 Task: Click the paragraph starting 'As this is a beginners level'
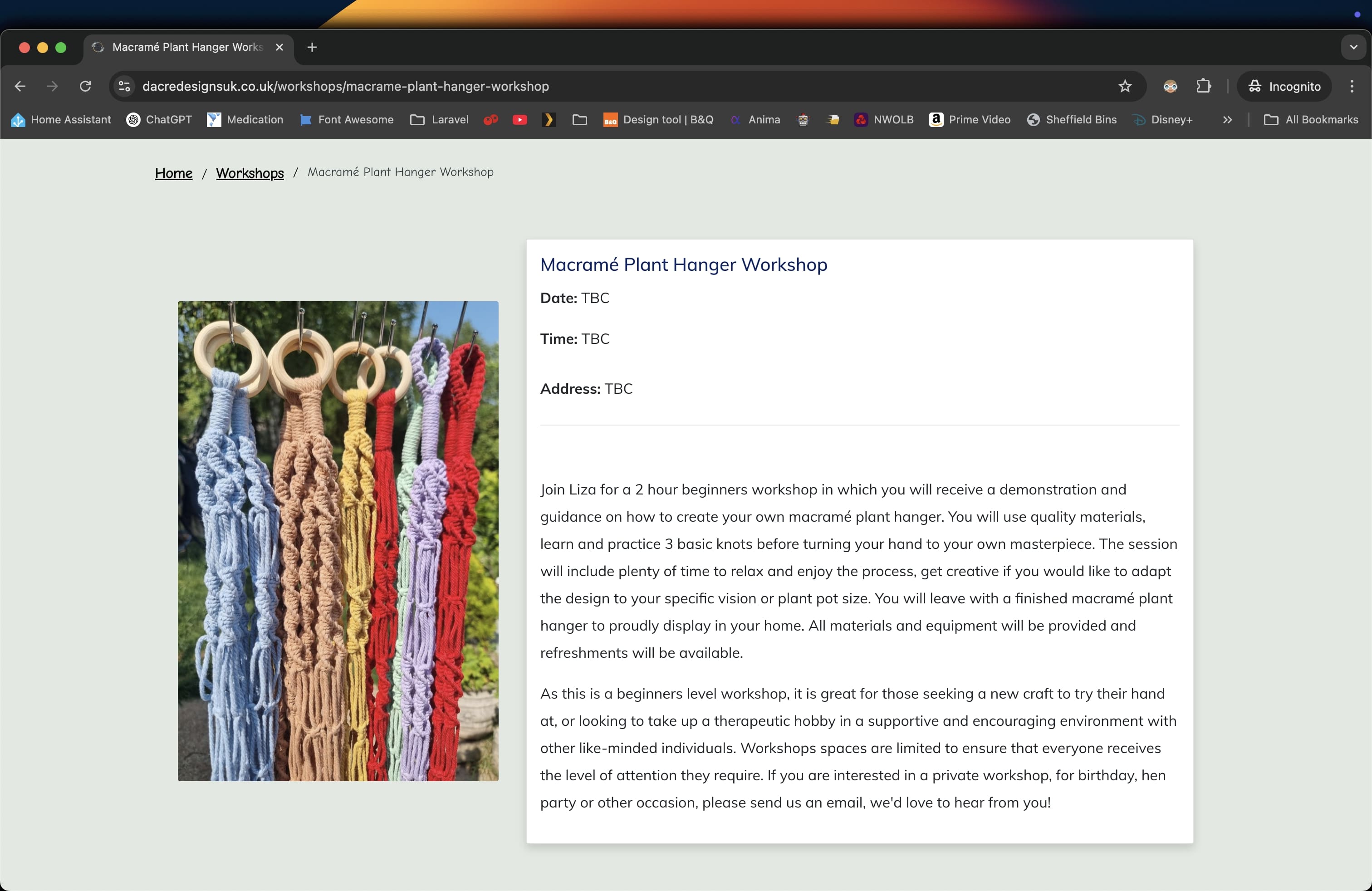pos(859,748)
